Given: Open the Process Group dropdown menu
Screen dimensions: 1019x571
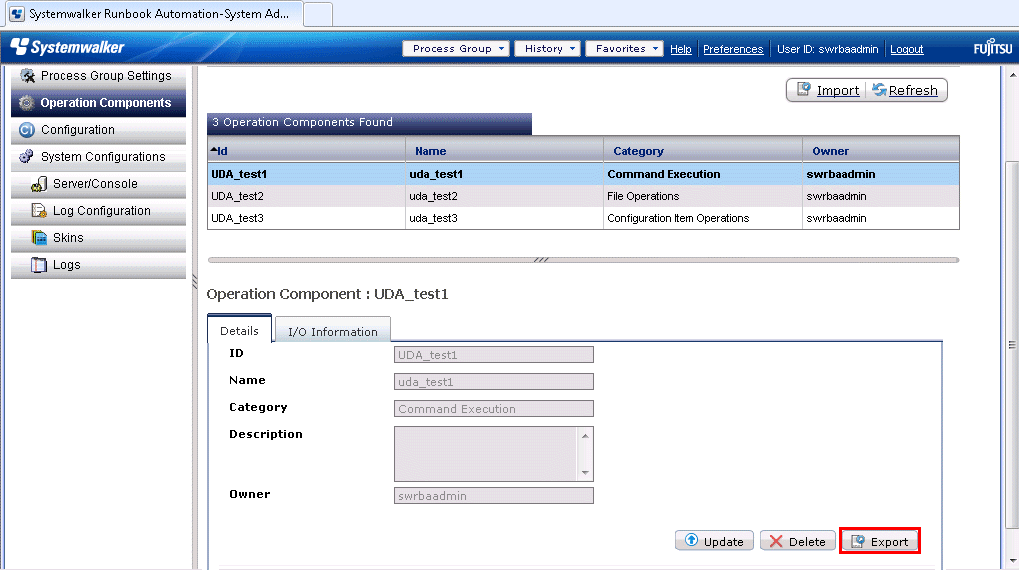Looking at the screenshot, I should (x=456, y=49).
